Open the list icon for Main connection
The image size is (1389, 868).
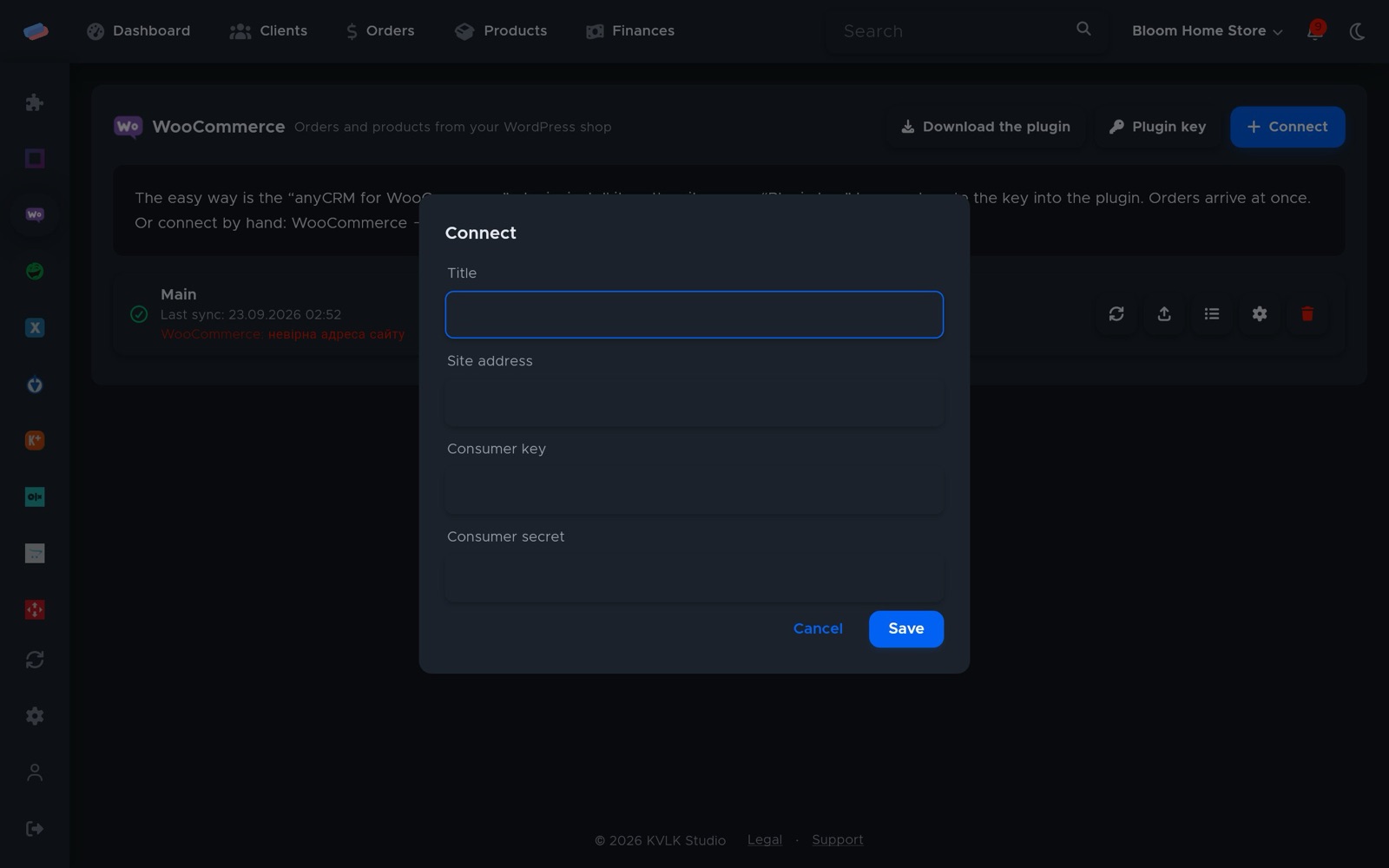(1212, 314)
